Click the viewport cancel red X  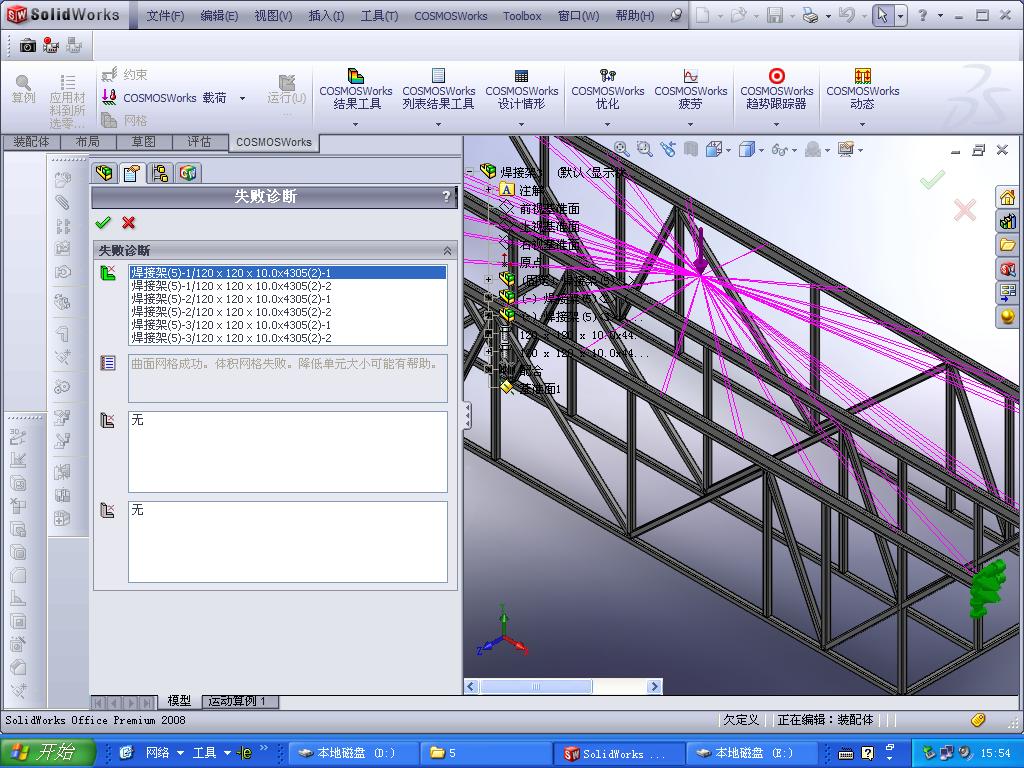pyautogui.click(x=965, y=210)
